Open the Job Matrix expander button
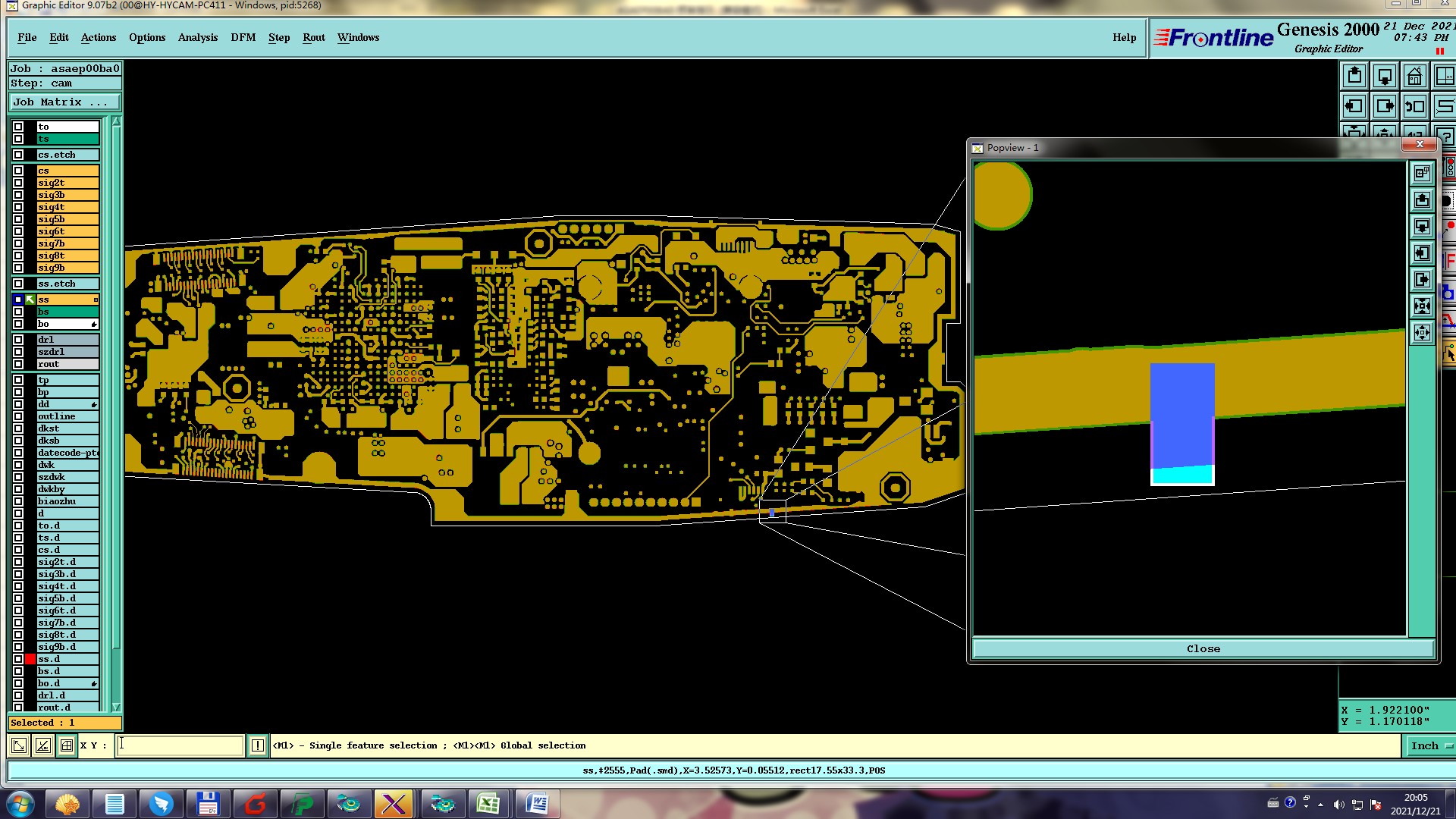The height and width of the screenshot is (819, 1456). (x=64, y=102)
